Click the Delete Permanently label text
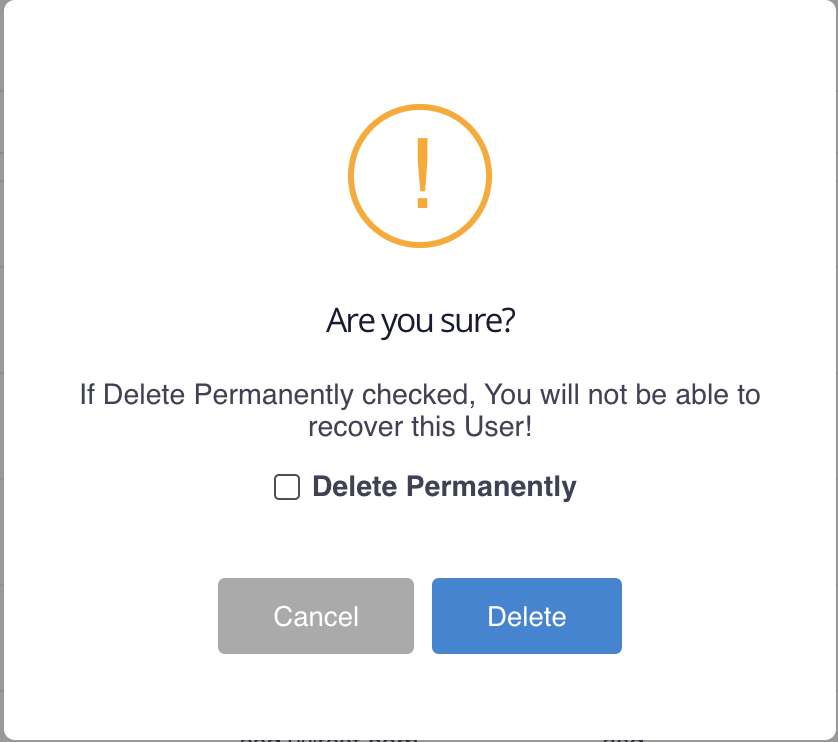838x742 pixels. tap(443, 487)
